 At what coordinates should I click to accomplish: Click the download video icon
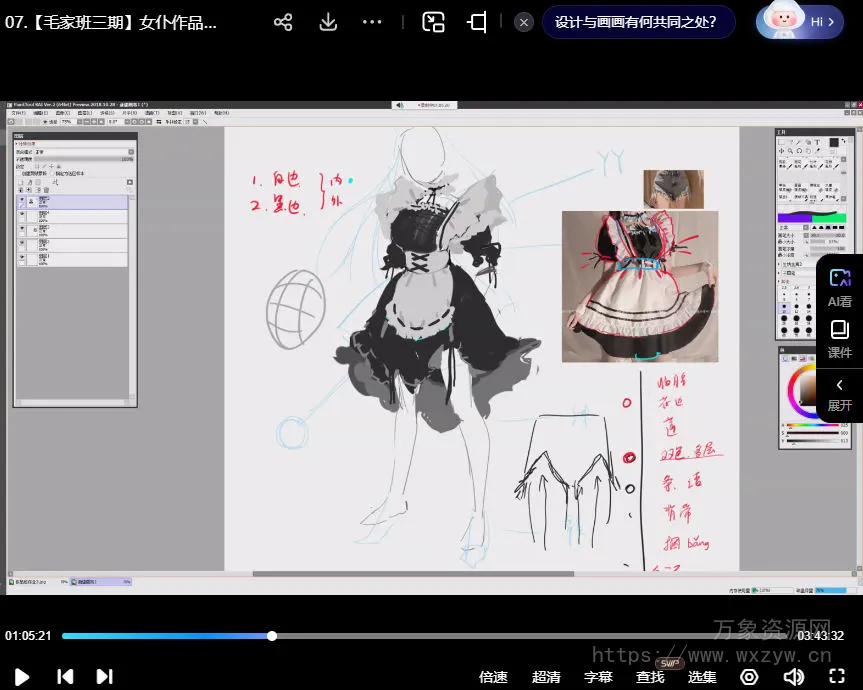(x=328, y=22)
